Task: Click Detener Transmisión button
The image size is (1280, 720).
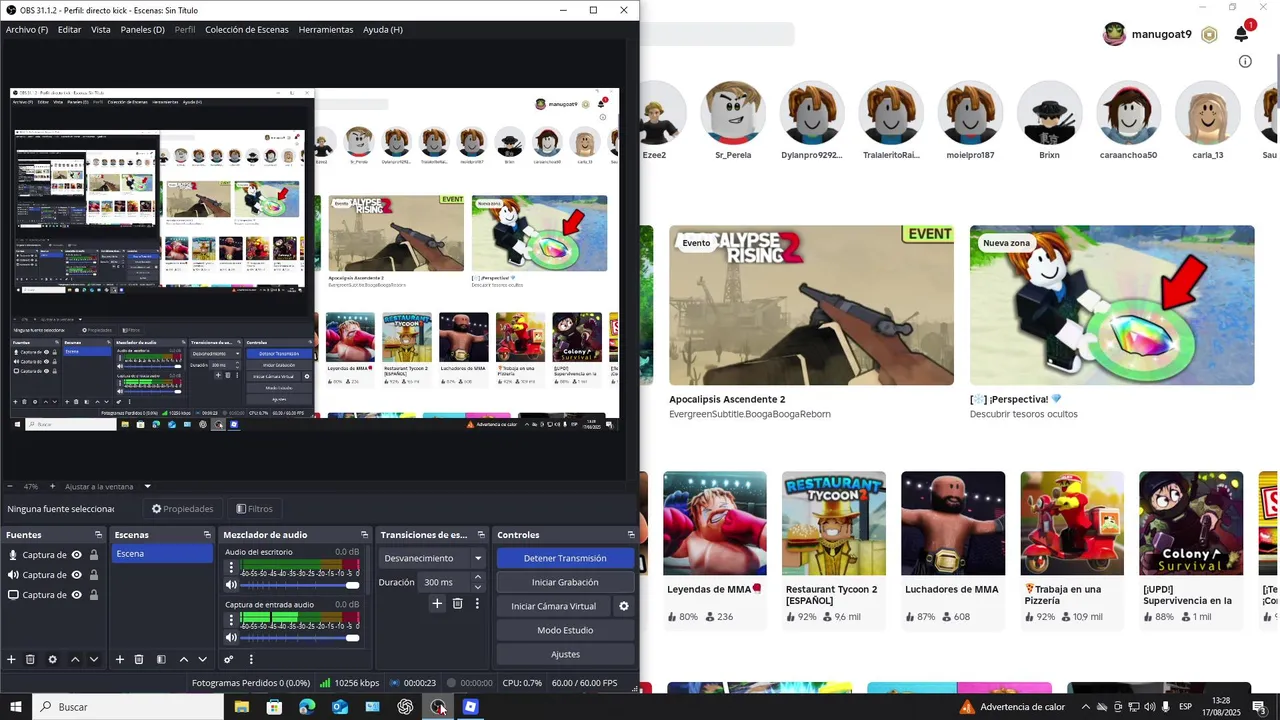Action: pyautogui.click(x=565, y=558)
